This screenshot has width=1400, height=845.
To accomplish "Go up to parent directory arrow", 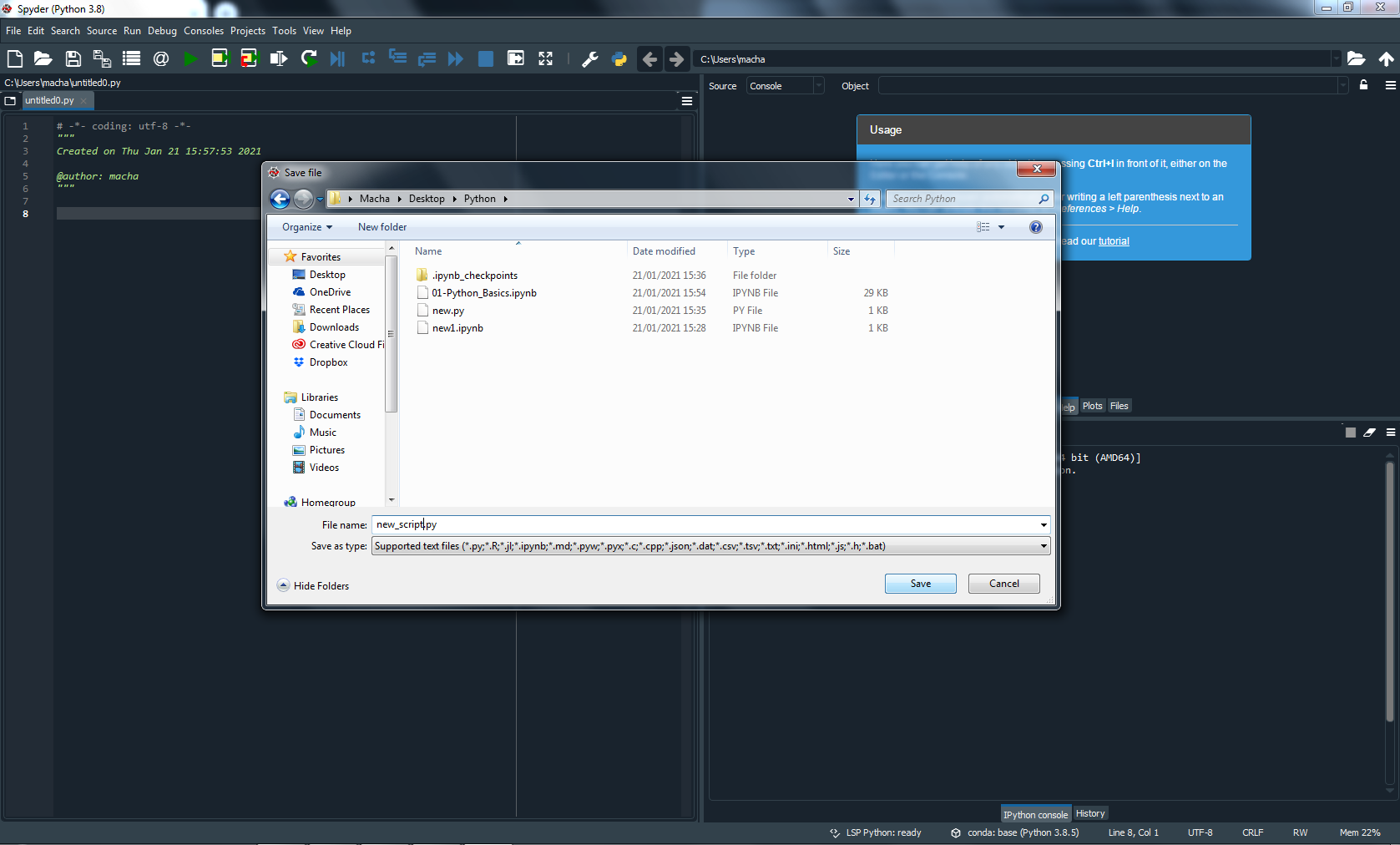I will tap(1386, 58).
